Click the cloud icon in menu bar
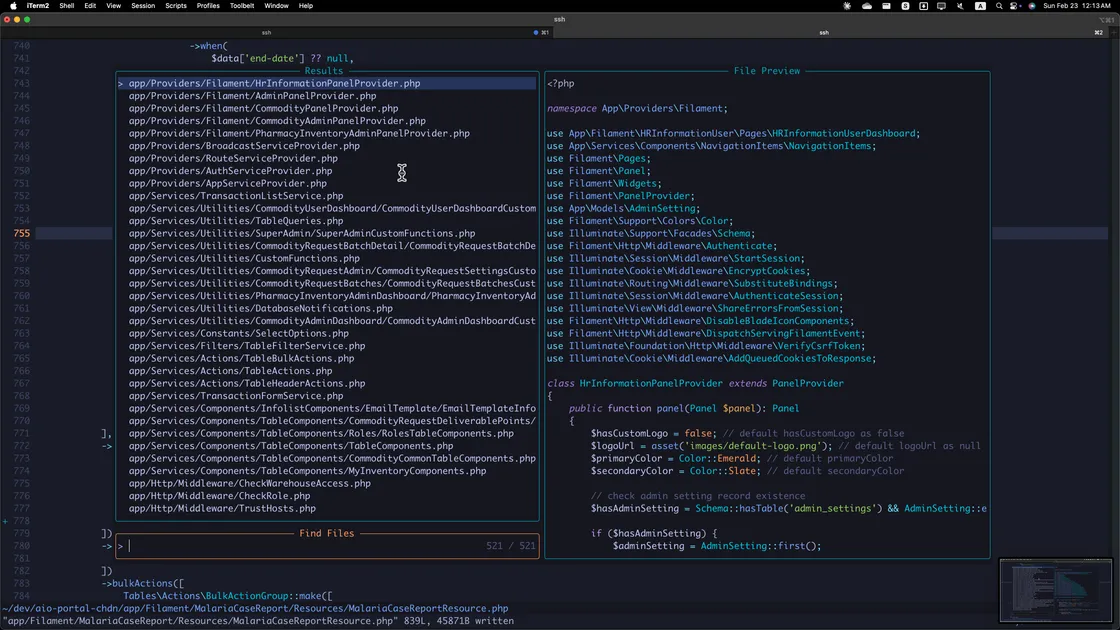Image resolution: width=1120 pixels, height=630 pixels. point(866,6)
